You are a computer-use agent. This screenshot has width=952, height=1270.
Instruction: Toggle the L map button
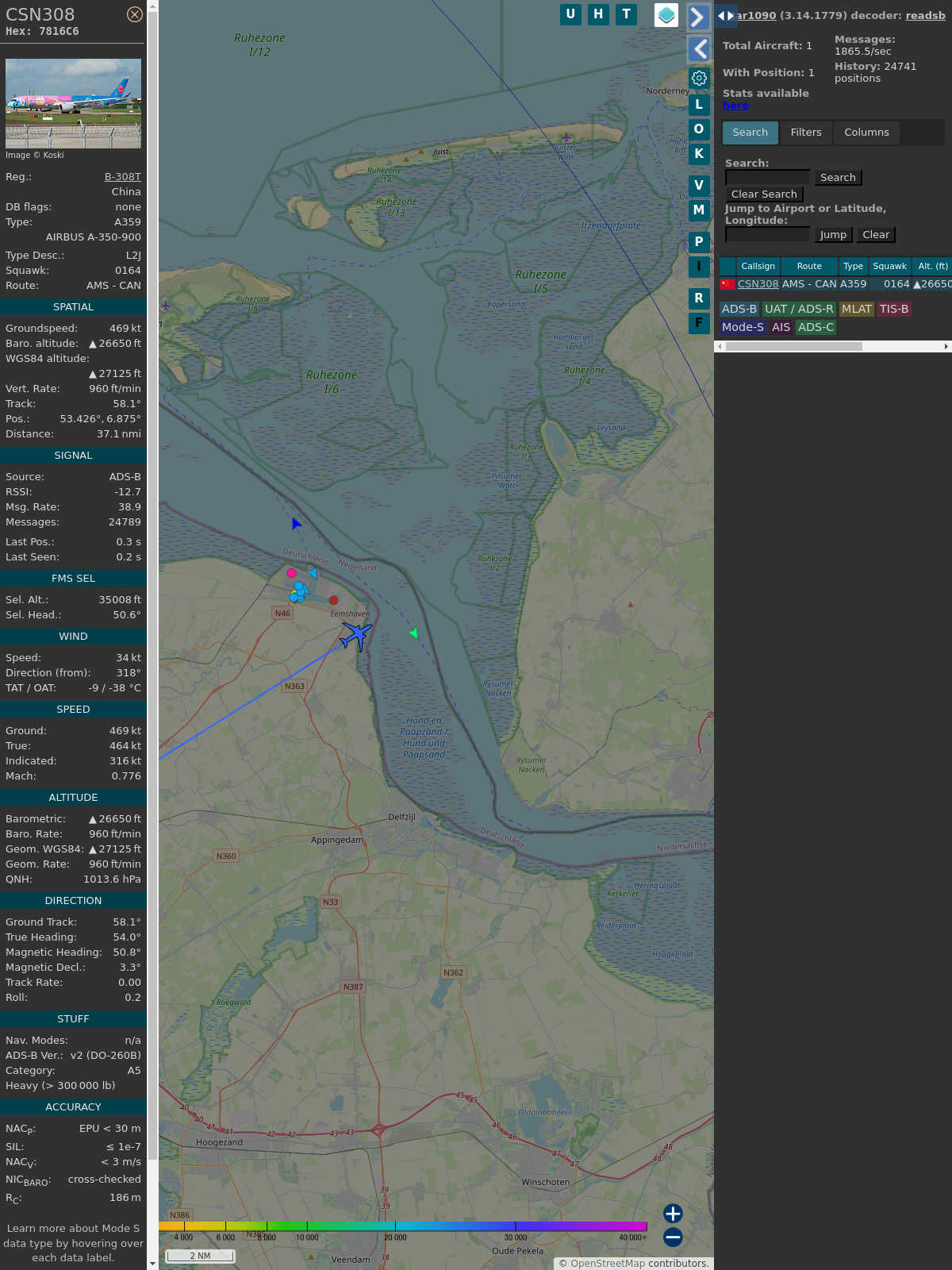(x=699, y=104)
